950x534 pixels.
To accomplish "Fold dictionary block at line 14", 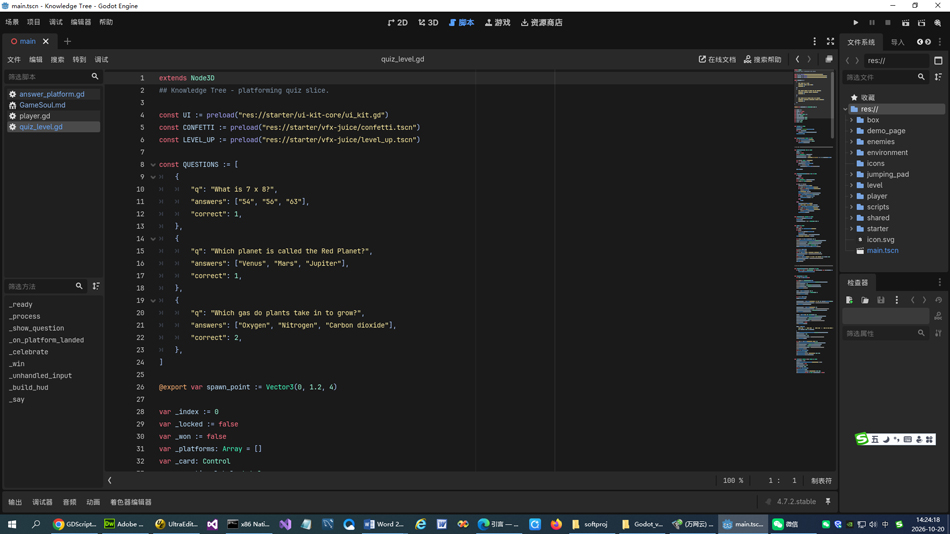I will tap(153, 239).
